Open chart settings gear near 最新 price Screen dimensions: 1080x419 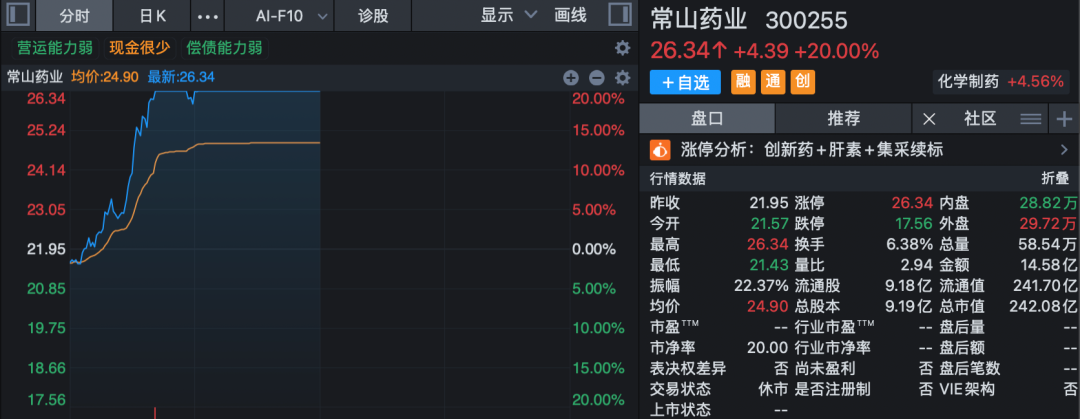(623, 78)
